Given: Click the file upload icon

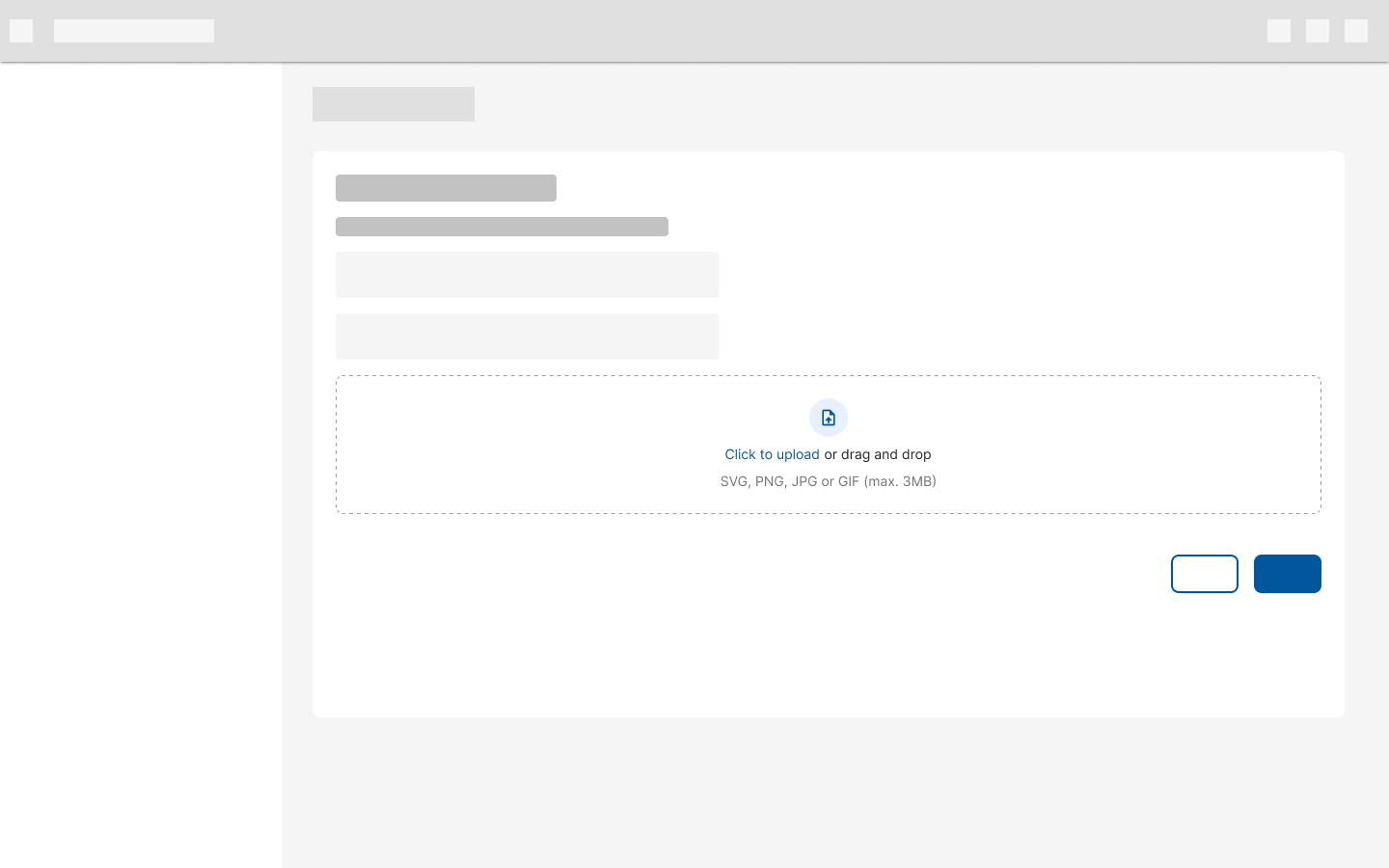Looking at the screenshot, I should (x=828, y=418).
